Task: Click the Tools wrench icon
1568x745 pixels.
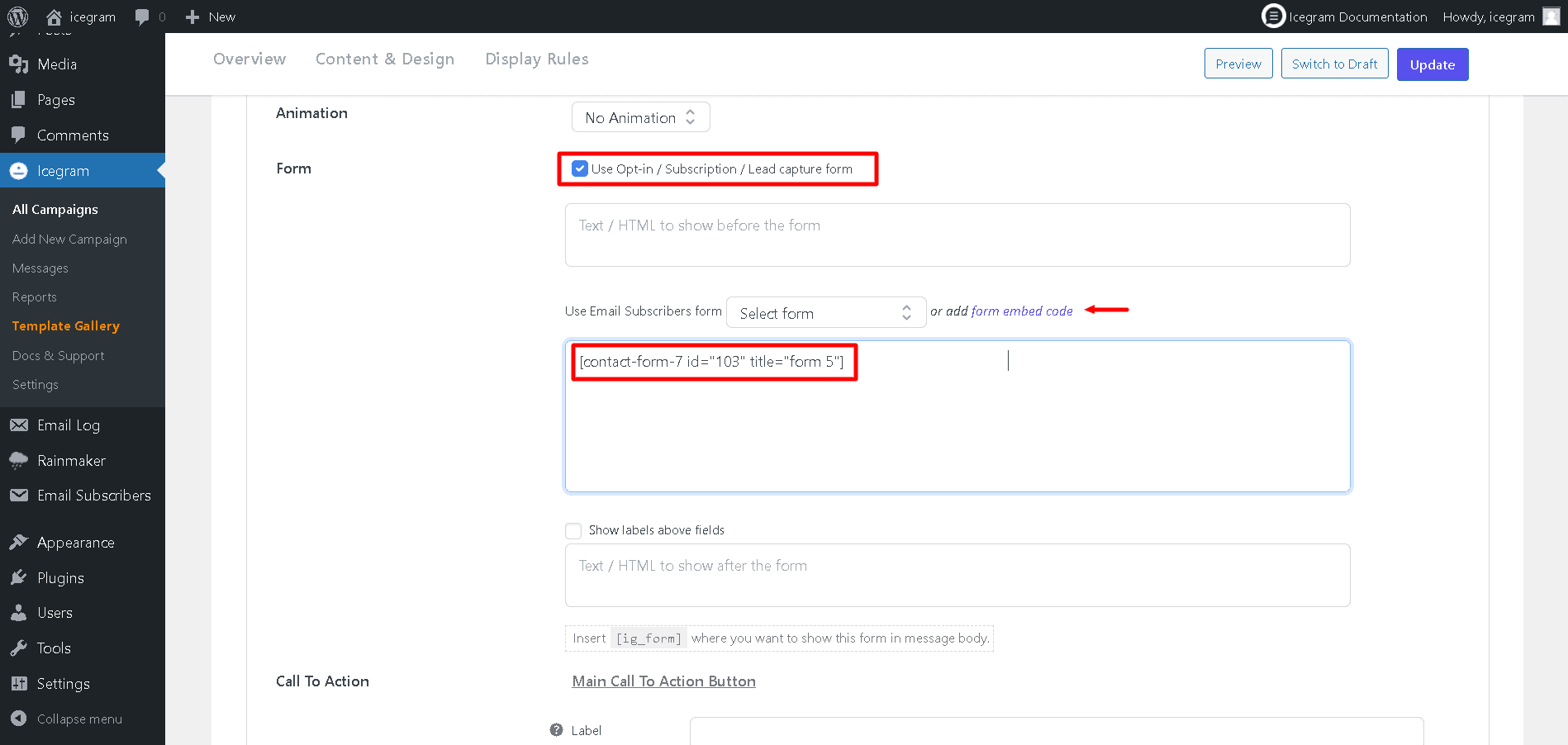Action: point(19,648)
